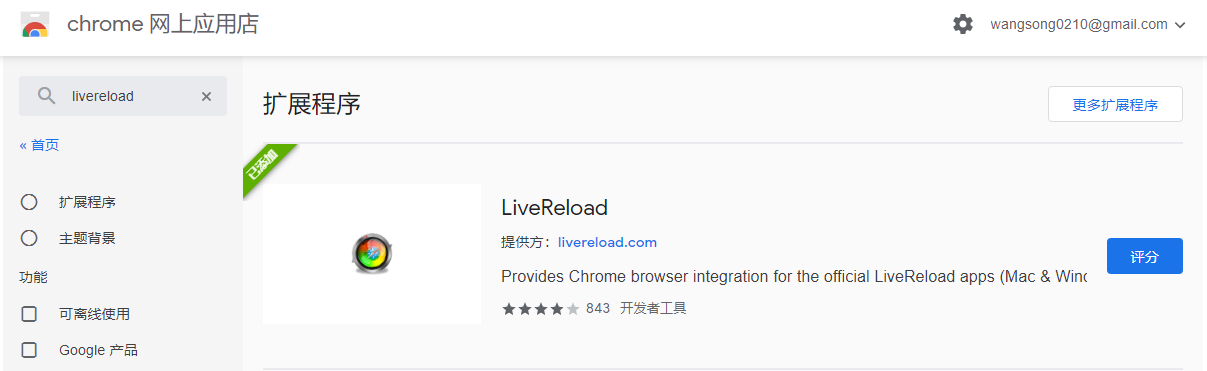Click the LiveReload extension icon thumbnail

(x=372, y=254)
